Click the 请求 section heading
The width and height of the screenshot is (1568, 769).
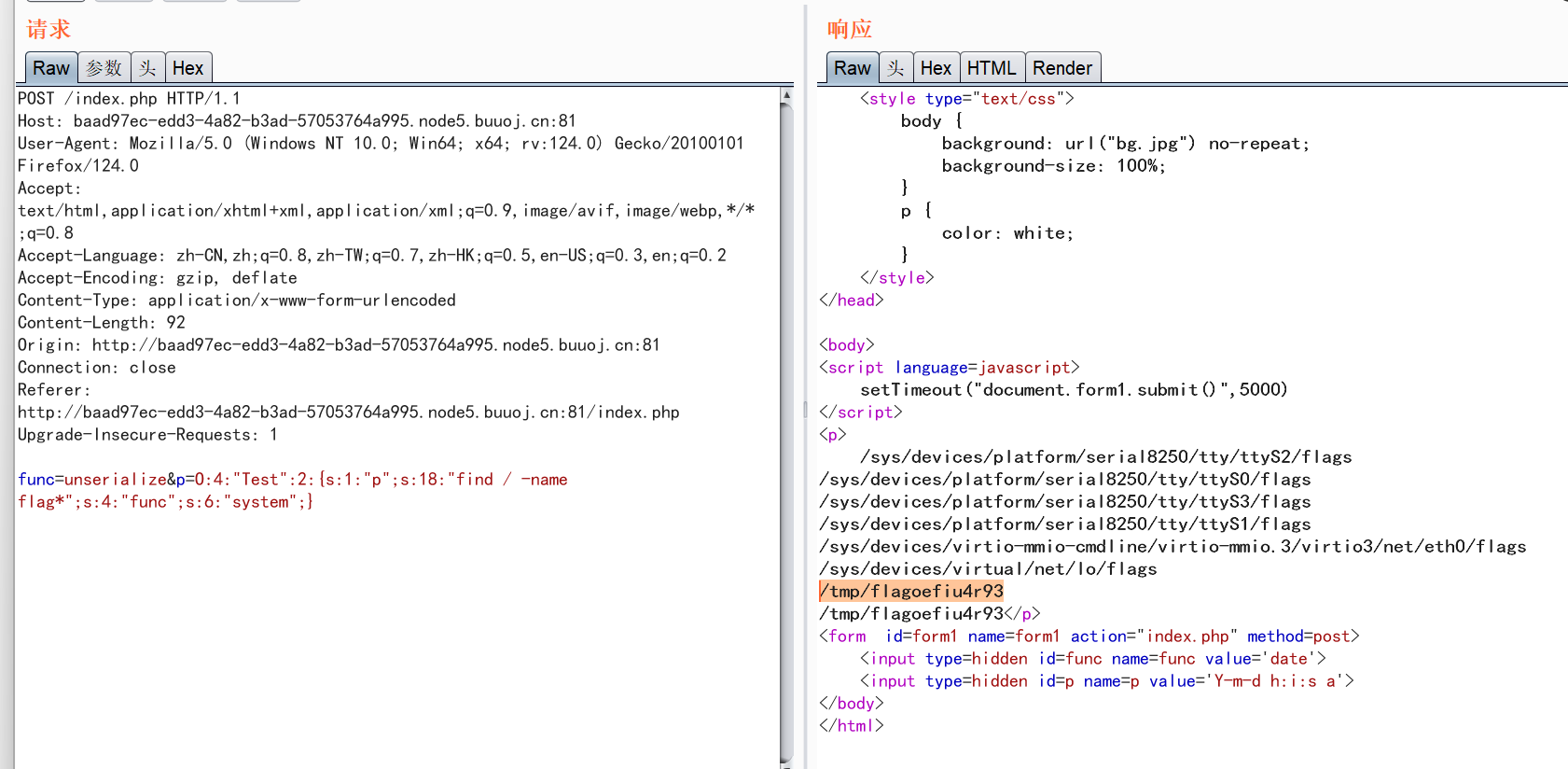coord(49,29)
